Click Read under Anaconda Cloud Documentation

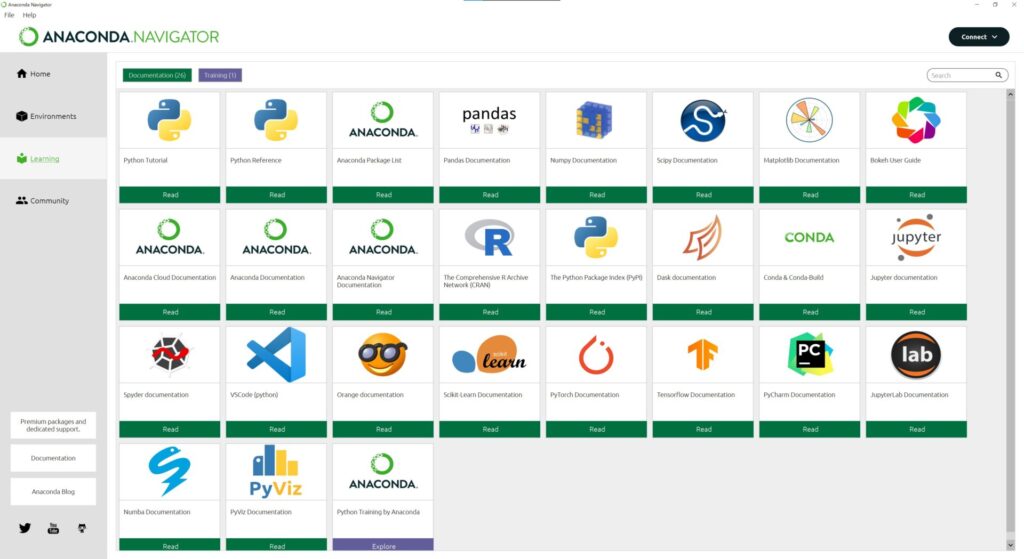tap(170, 312)
